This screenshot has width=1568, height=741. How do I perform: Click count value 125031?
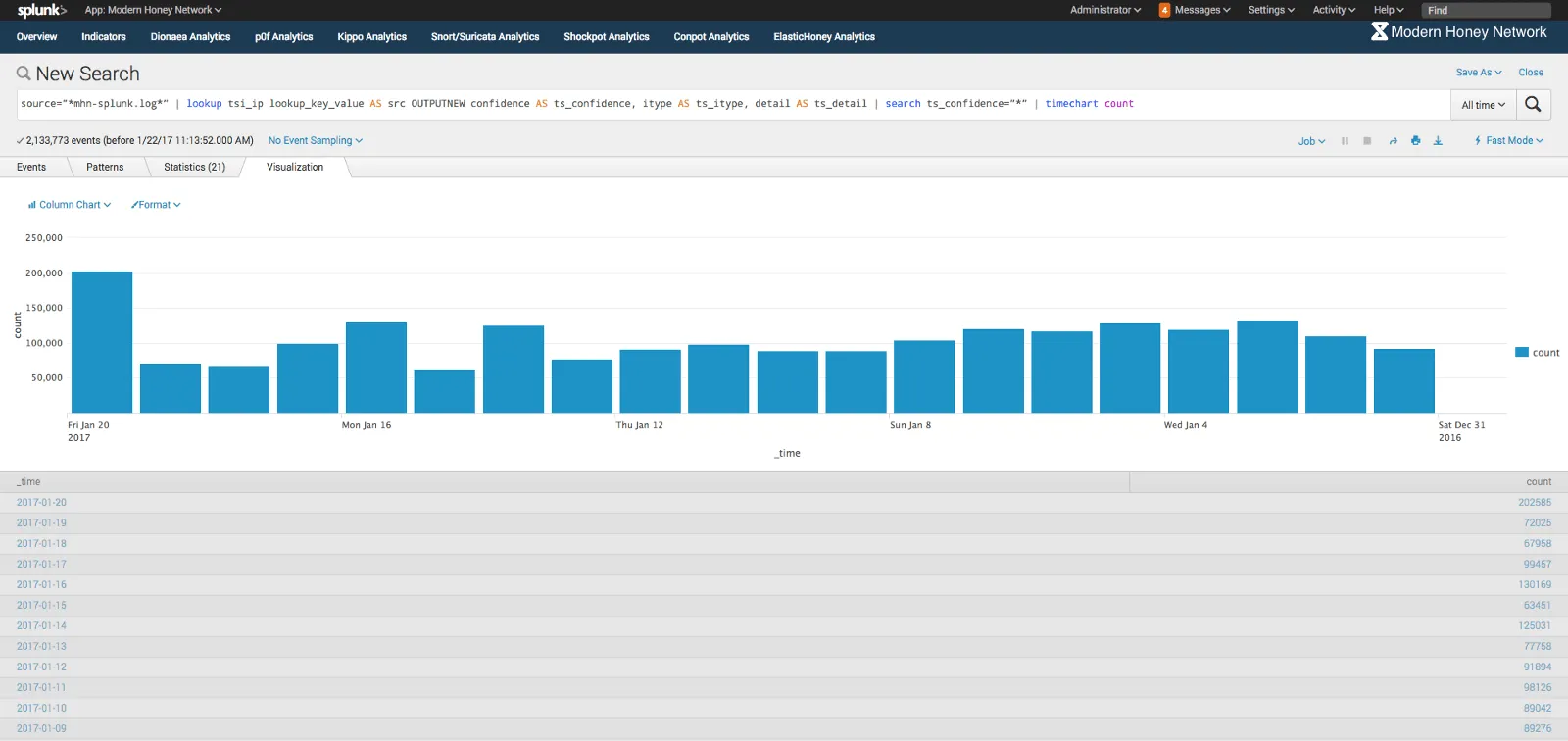pyautogui.click(x=1535, y=626)
